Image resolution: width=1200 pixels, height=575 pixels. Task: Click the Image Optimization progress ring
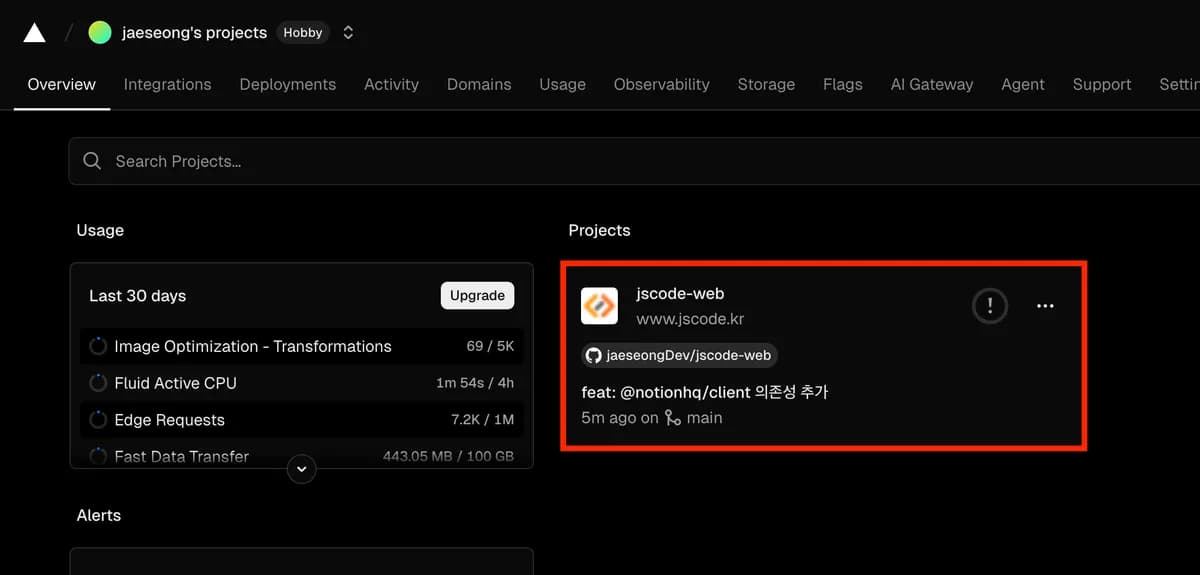[98, 346]
